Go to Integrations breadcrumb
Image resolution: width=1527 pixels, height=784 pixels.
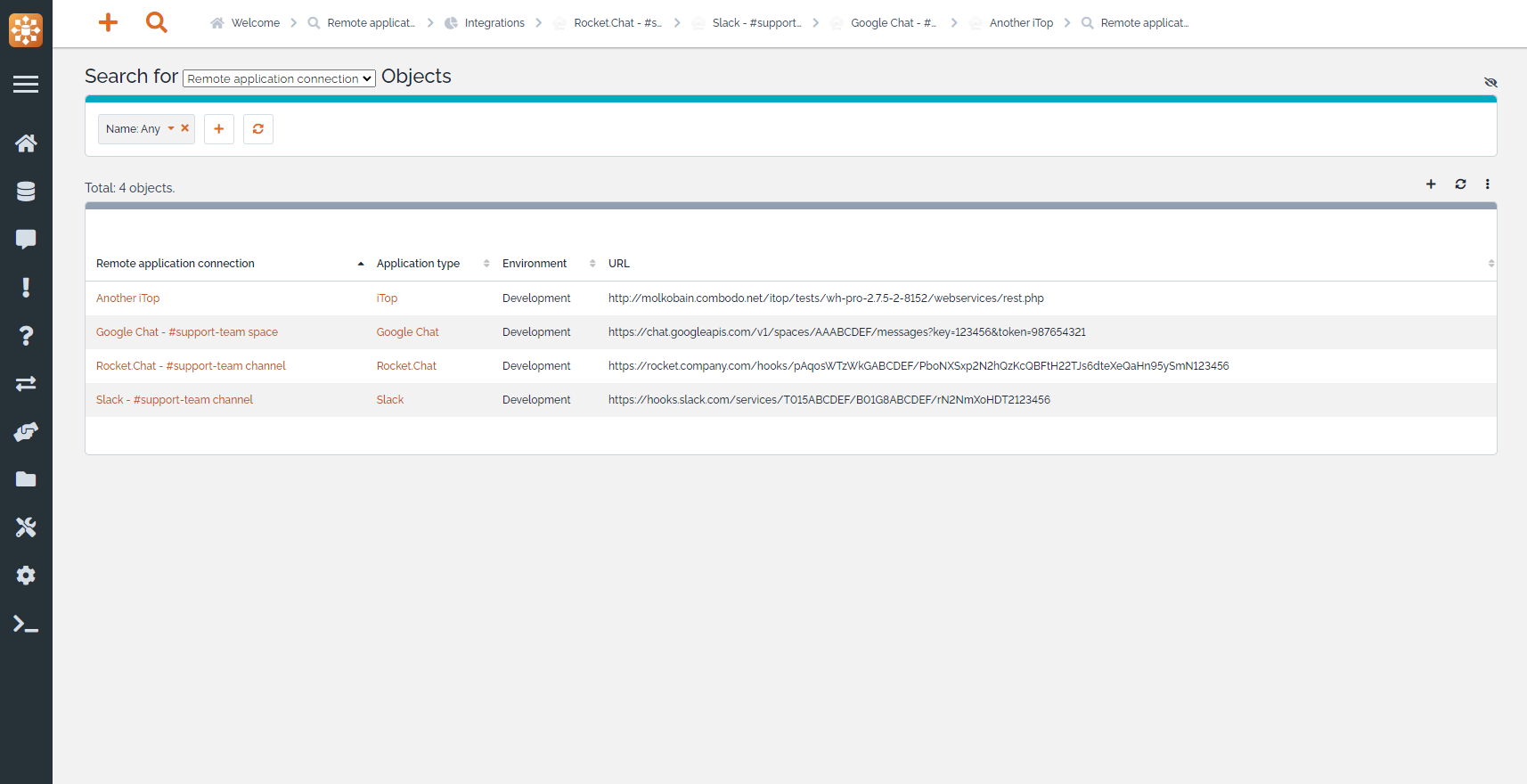tap(494, 23)
